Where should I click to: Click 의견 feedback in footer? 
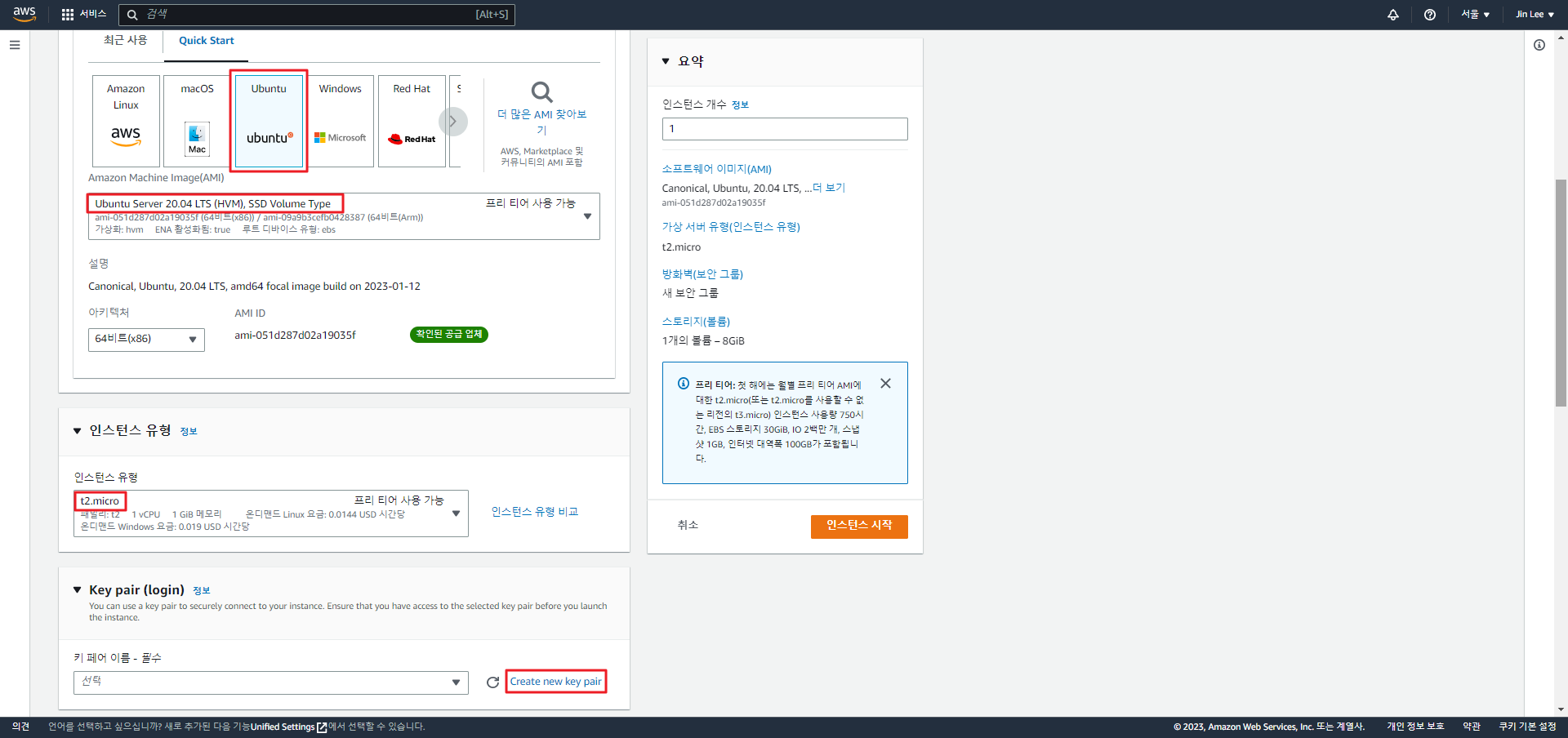[20, 727]
